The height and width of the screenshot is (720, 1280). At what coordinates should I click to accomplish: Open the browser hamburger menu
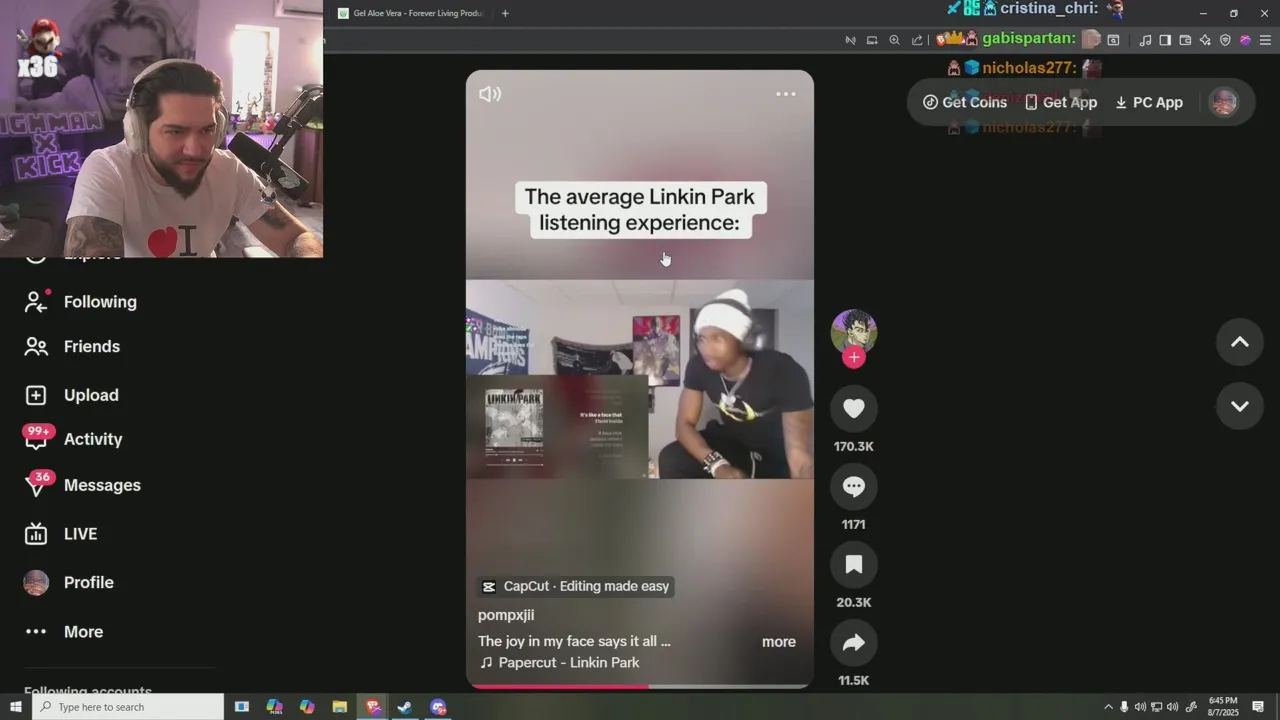coord(1265,40)
